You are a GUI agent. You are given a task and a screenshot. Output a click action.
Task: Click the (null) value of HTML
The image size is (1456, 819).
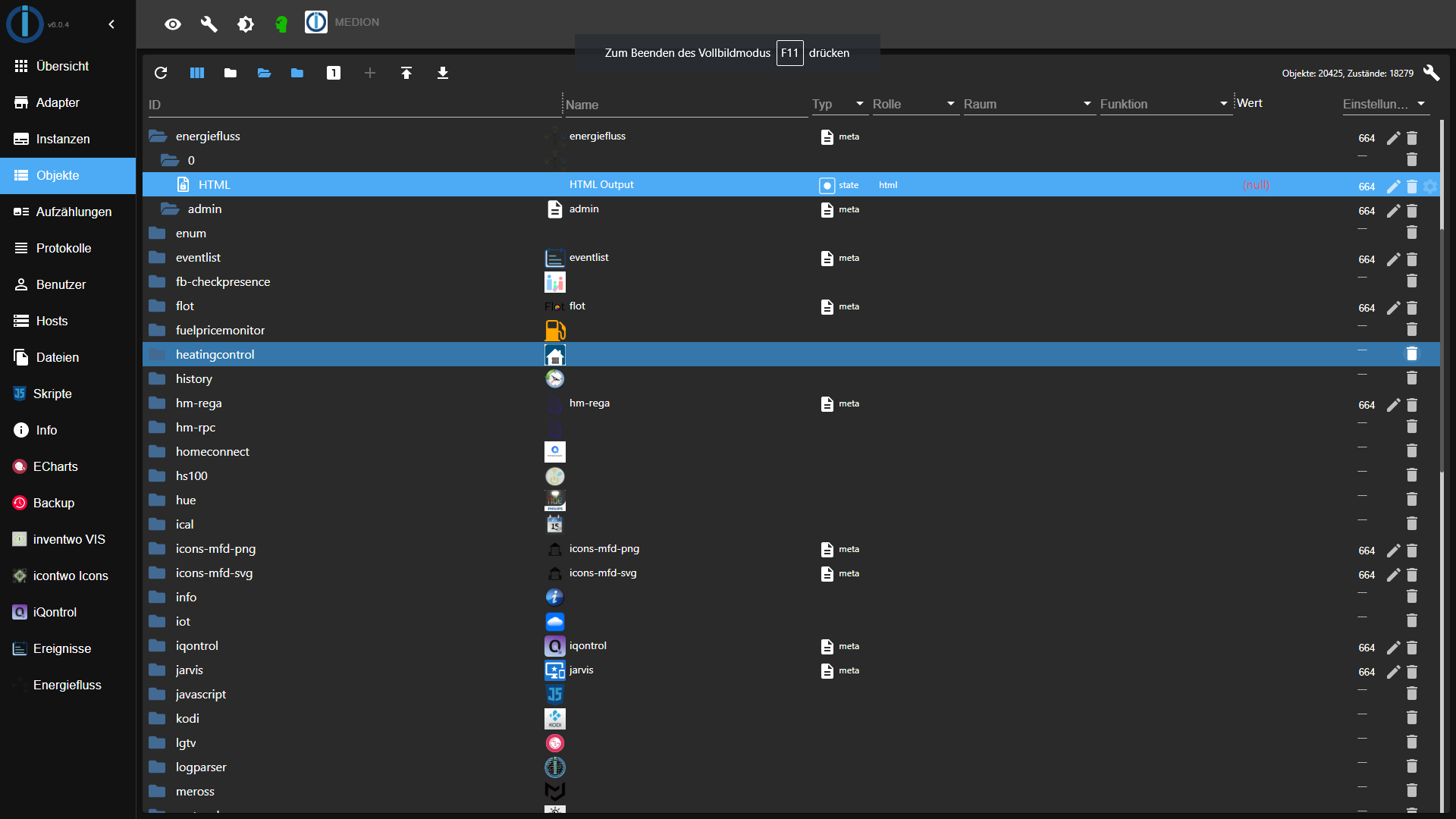click(x=1257, y=185)
